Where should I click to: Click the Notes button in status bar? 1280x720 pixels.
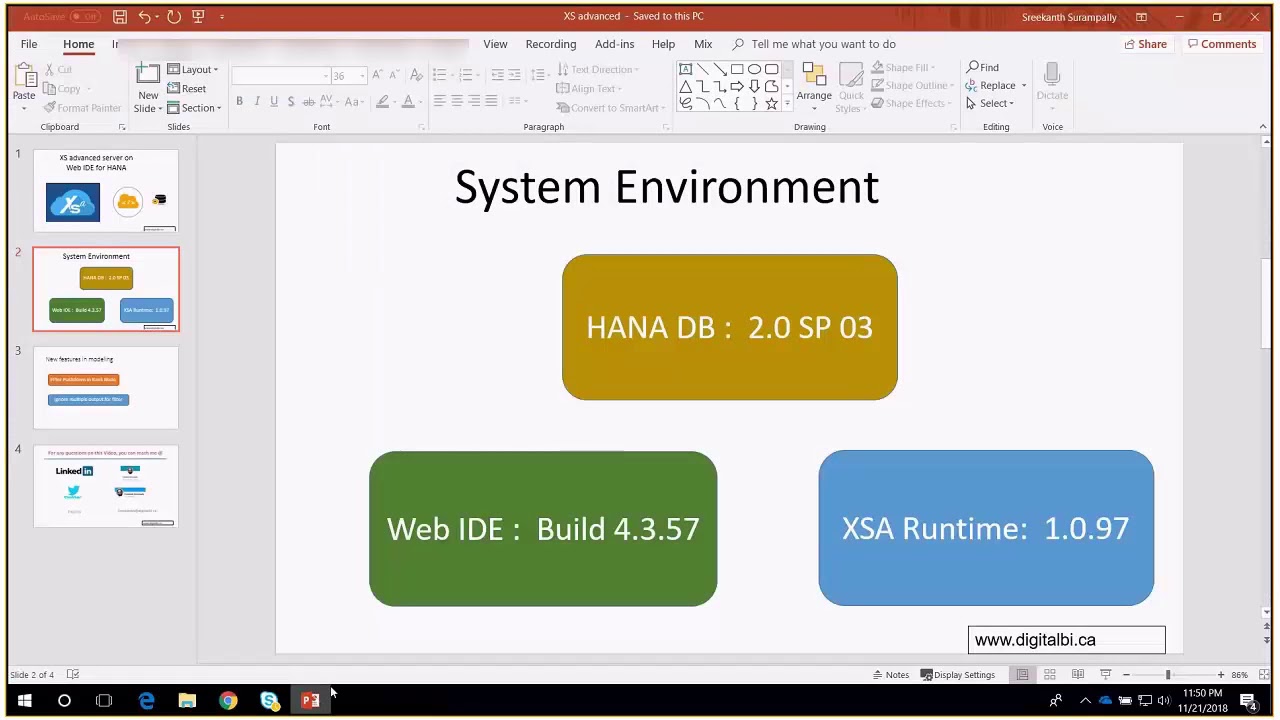click(x=891, y=675)
